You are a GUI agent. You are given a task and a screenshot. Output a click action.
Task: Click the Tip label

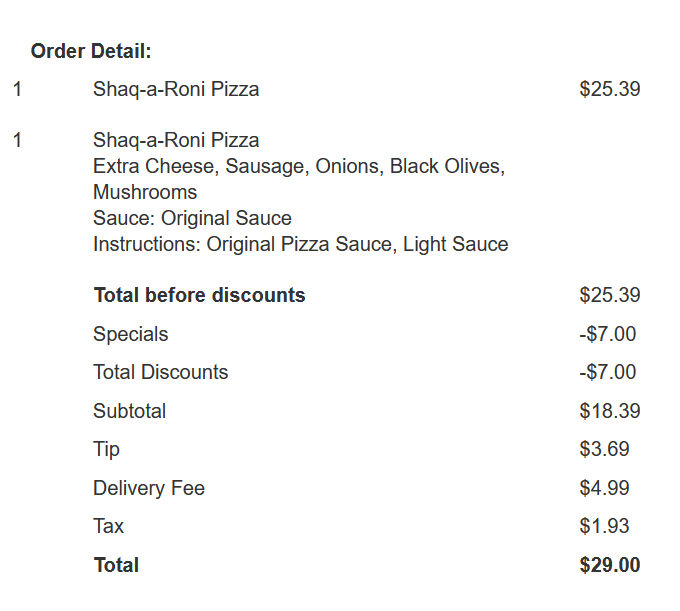pos(106,449)
